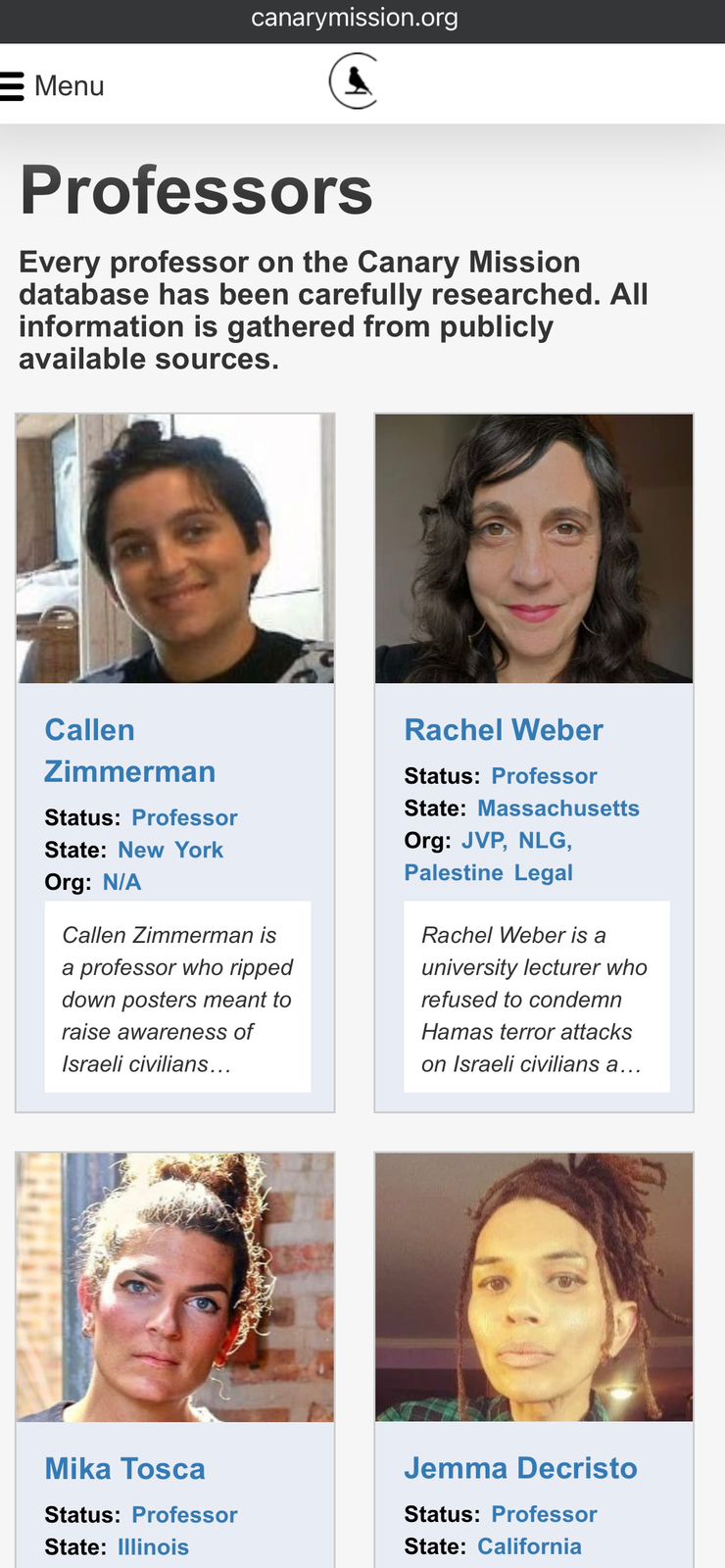Open Callen Zimmerman's profile photo
The height and width of the screenshot is (1568, 725).
pyautogui.click(x=175, y=549)
